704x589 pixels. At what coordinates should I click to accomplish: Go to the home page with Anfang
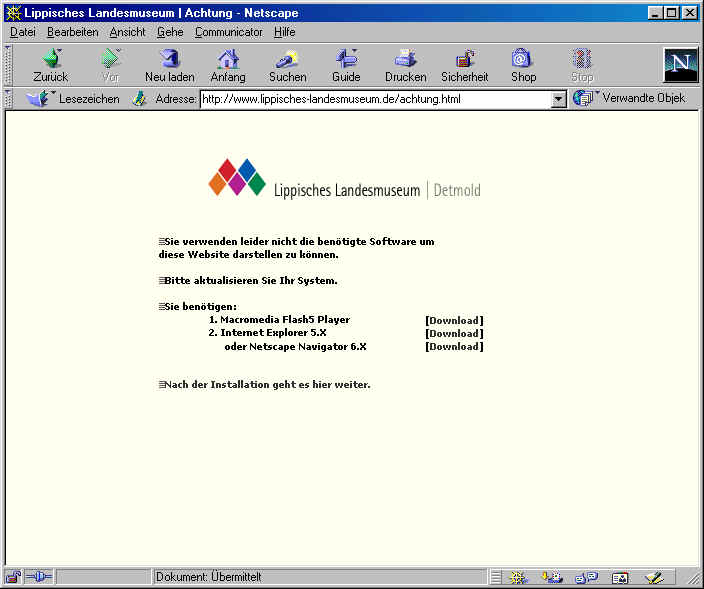[228, 66]
